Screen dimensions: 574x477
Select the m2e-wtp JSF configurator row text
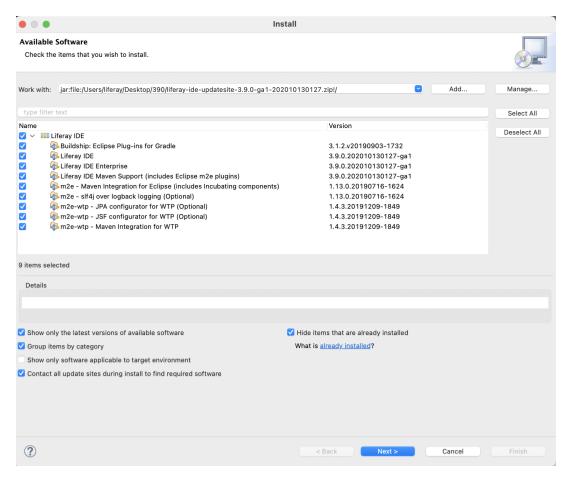point(134,216)
